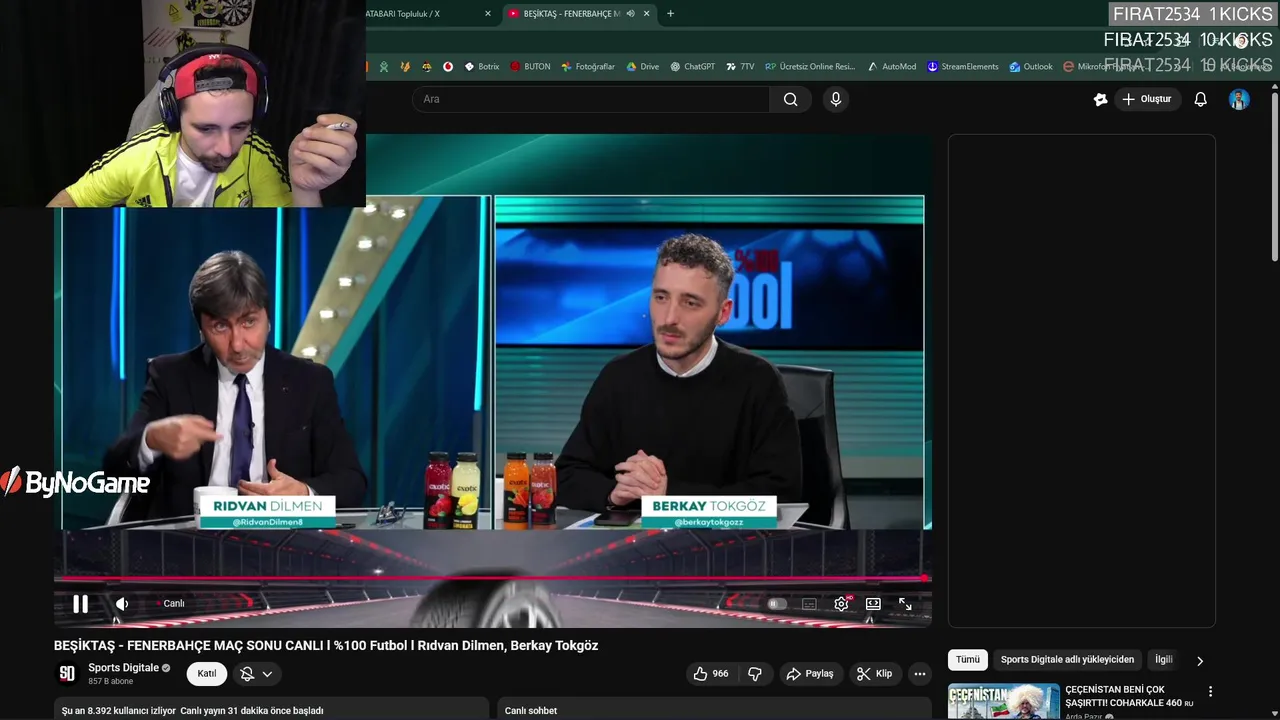Click the sparkle icon beside Oluştur
The image size is (1280, 720).
click(1100, 99)
